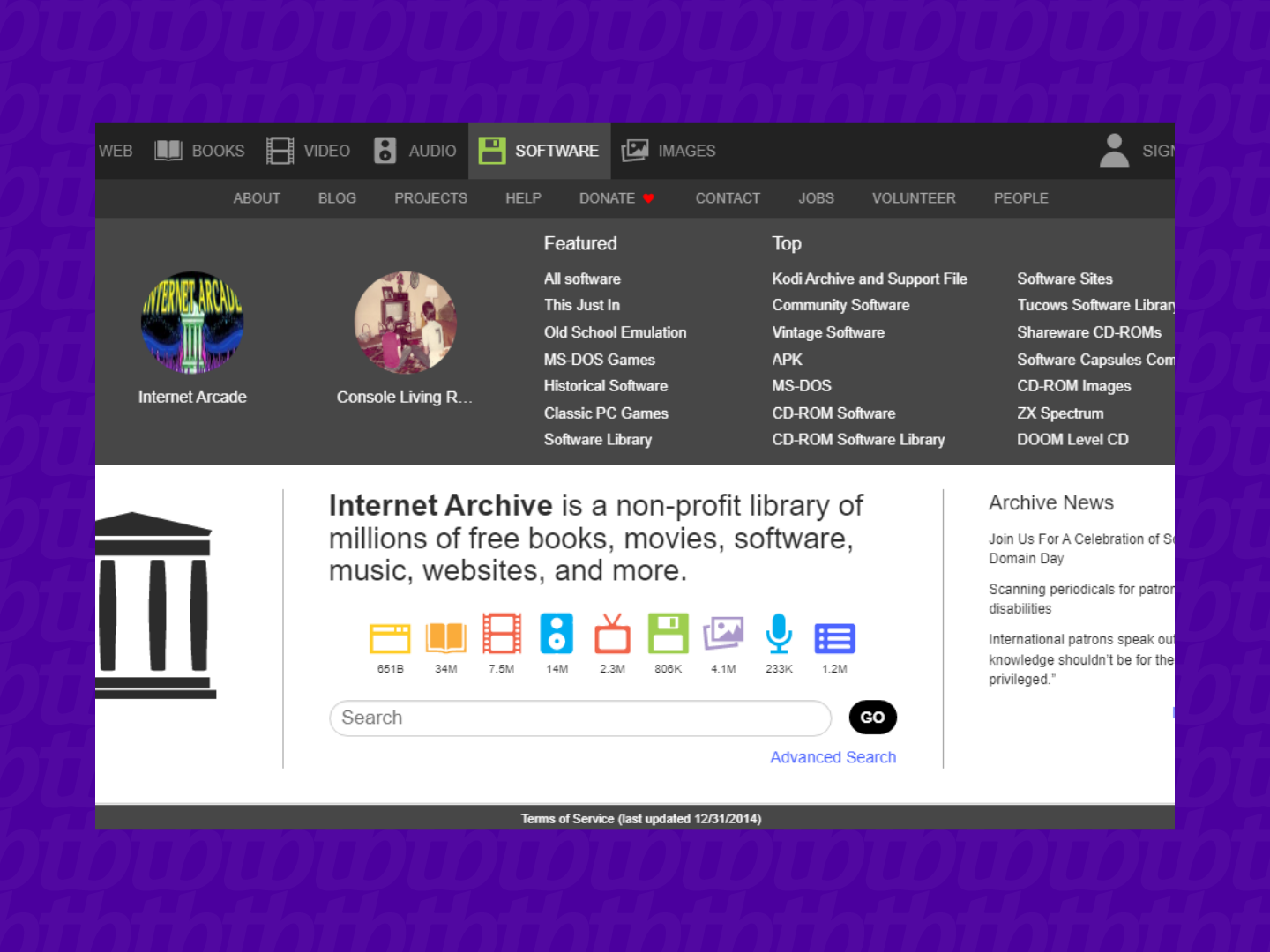The height and width of the screenshot is (952, 1270).
Task: Click the Books icon in top navigation
Action: [168, 151]
